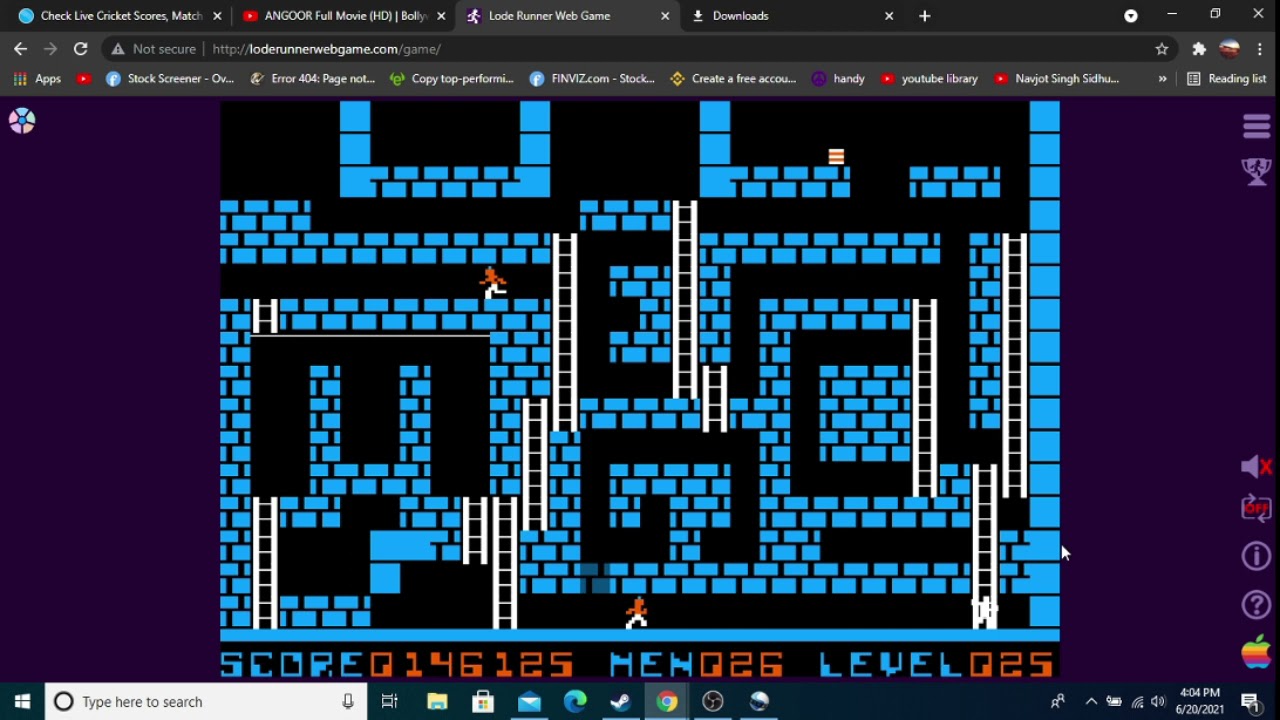Open tab search dropdown arrow
The width and height of the screenshot is (1280, 720).
1131,16
